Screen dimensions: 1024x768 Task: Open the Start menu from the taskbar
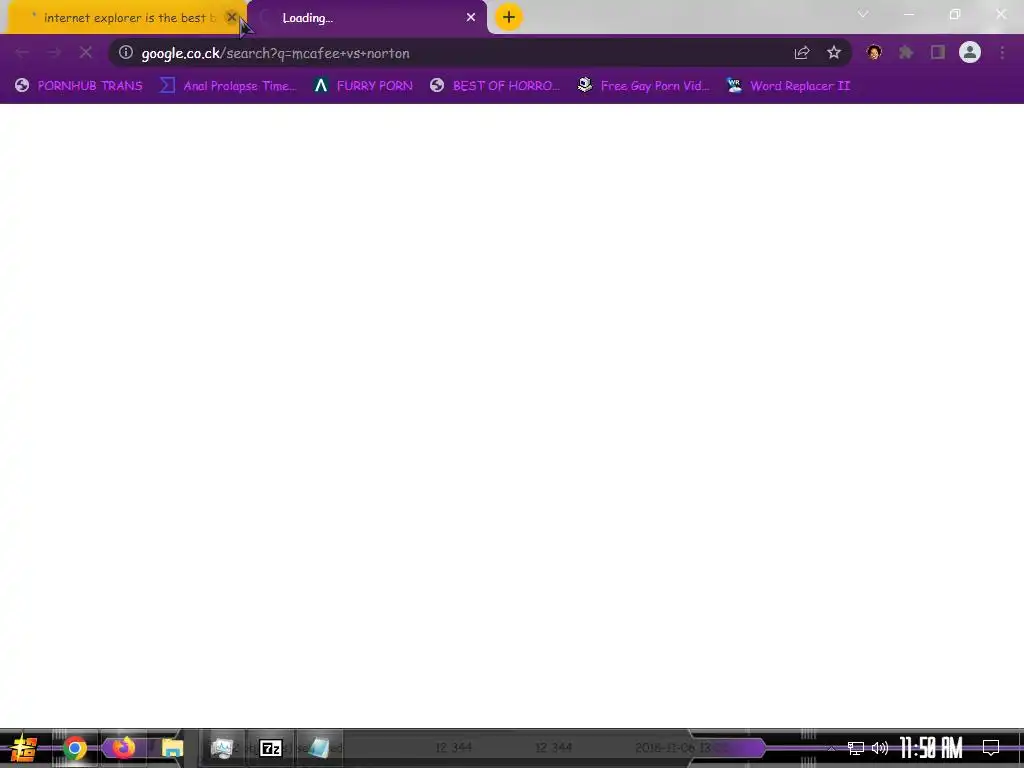point(24,748)
